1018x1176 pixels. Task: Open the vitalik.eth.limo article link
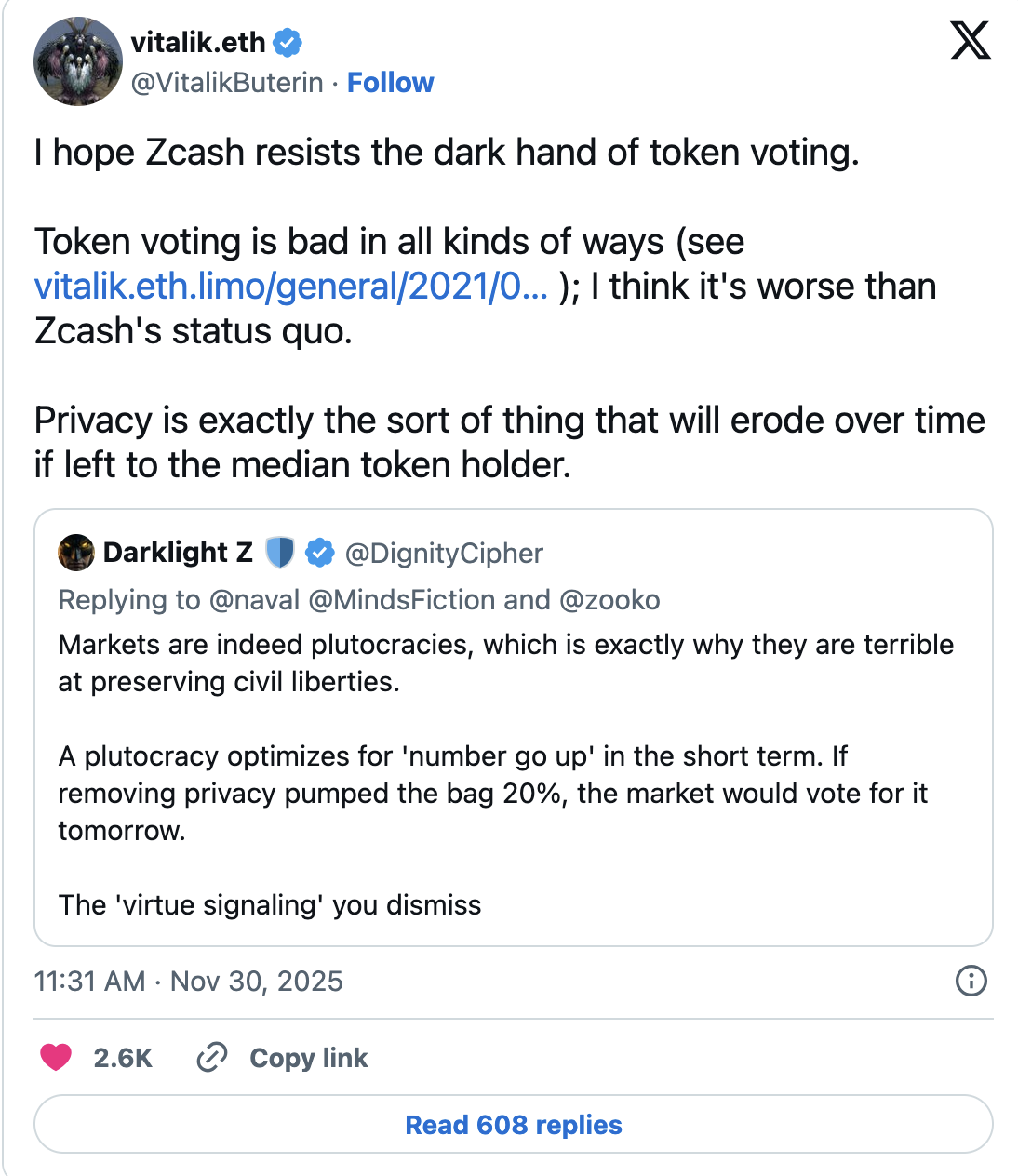(288, 287)
